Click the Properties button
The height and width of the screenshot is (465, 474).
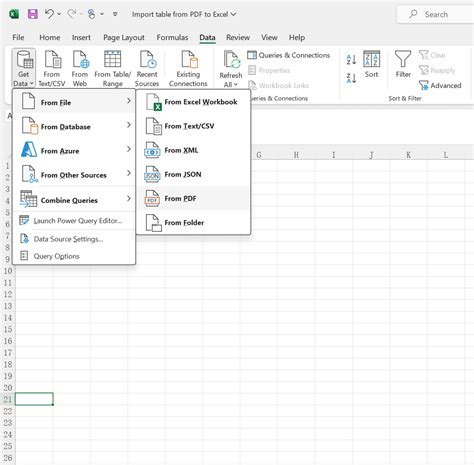pos(269,70)
